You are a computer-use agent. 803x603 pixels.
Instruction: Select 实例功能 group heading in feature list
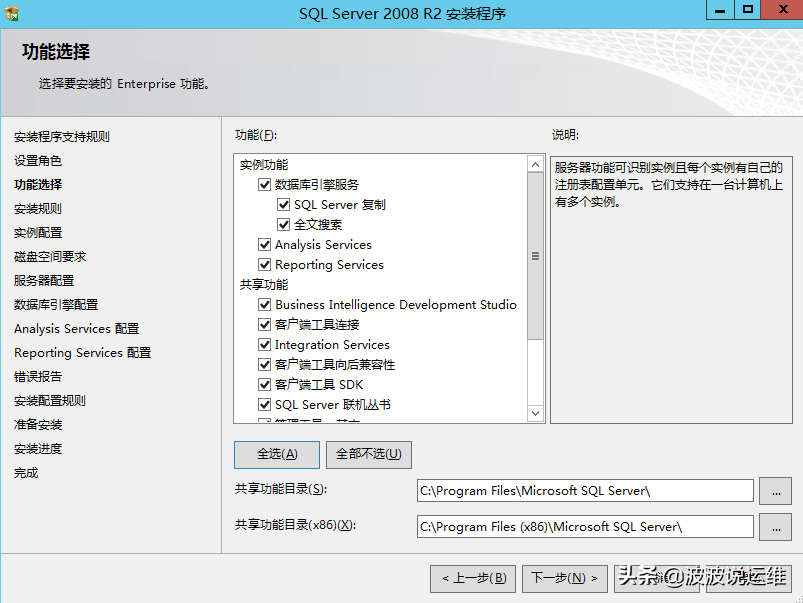click(x=264, y=164)
